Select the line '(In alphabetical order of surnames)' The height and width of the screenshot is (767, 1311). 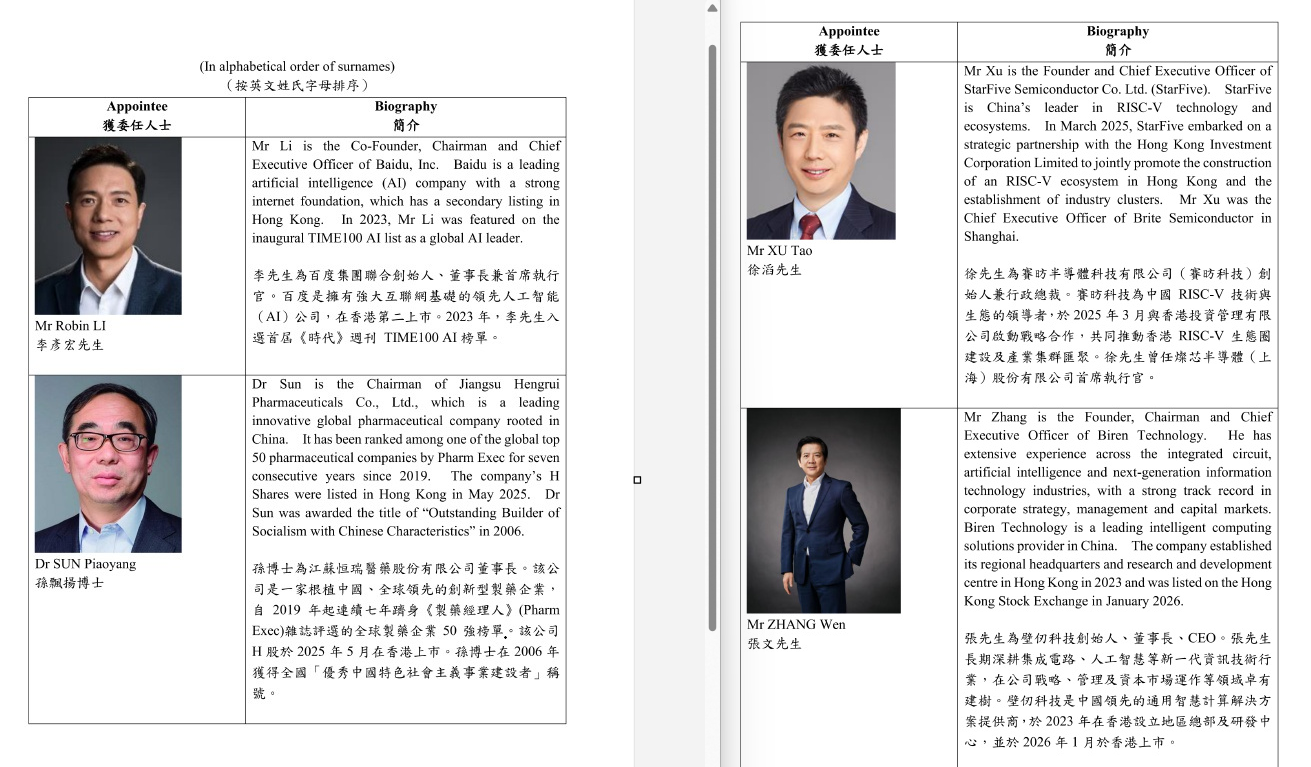pyautogui.click(x=297, y=68)
